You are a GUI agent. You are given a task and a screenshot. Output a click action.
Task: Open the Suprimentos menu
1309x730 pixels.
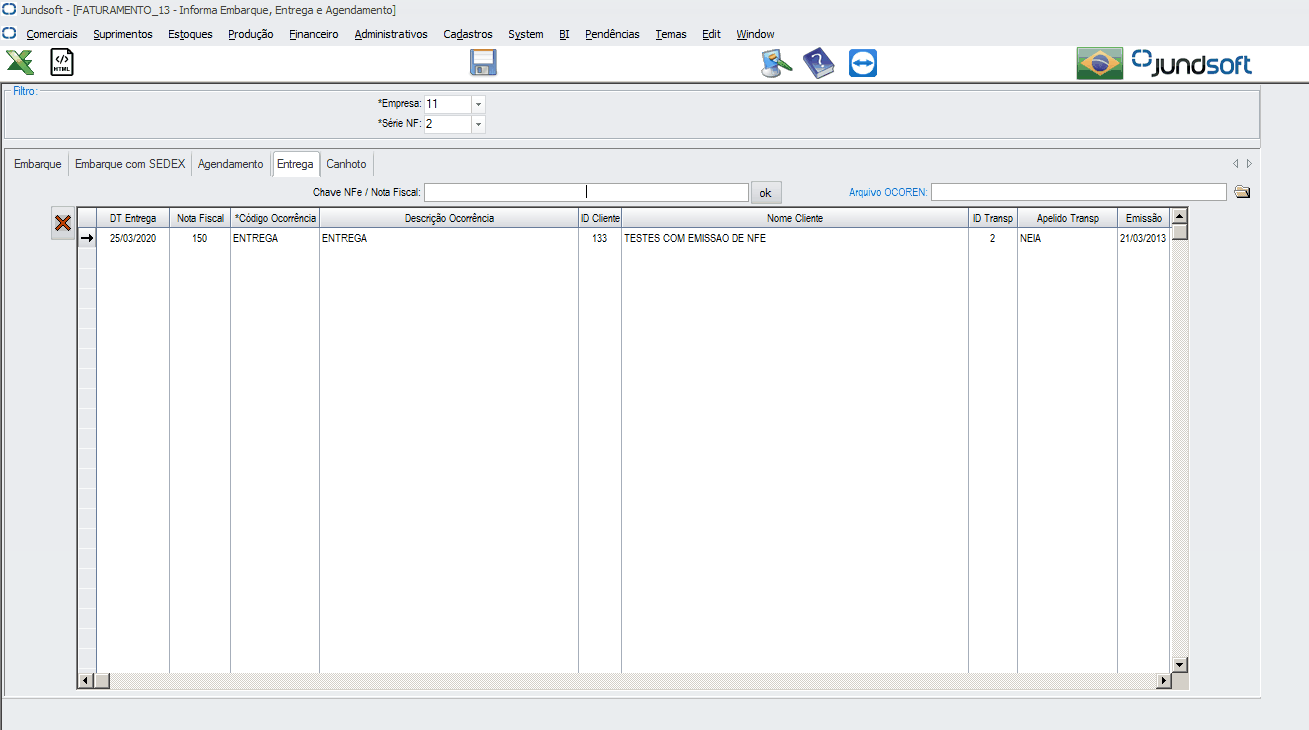pyautogui.click(x=123, y=34)
